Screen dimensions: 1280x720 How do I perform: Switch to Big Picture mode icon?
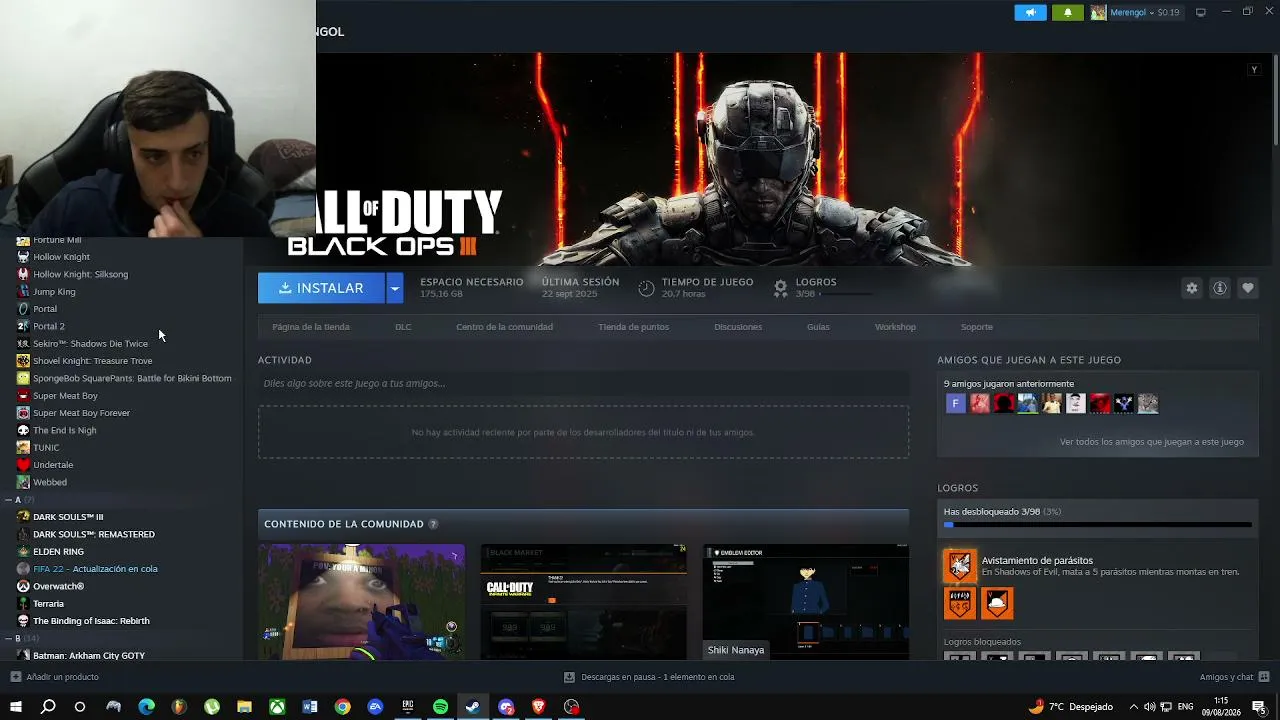1201,12
